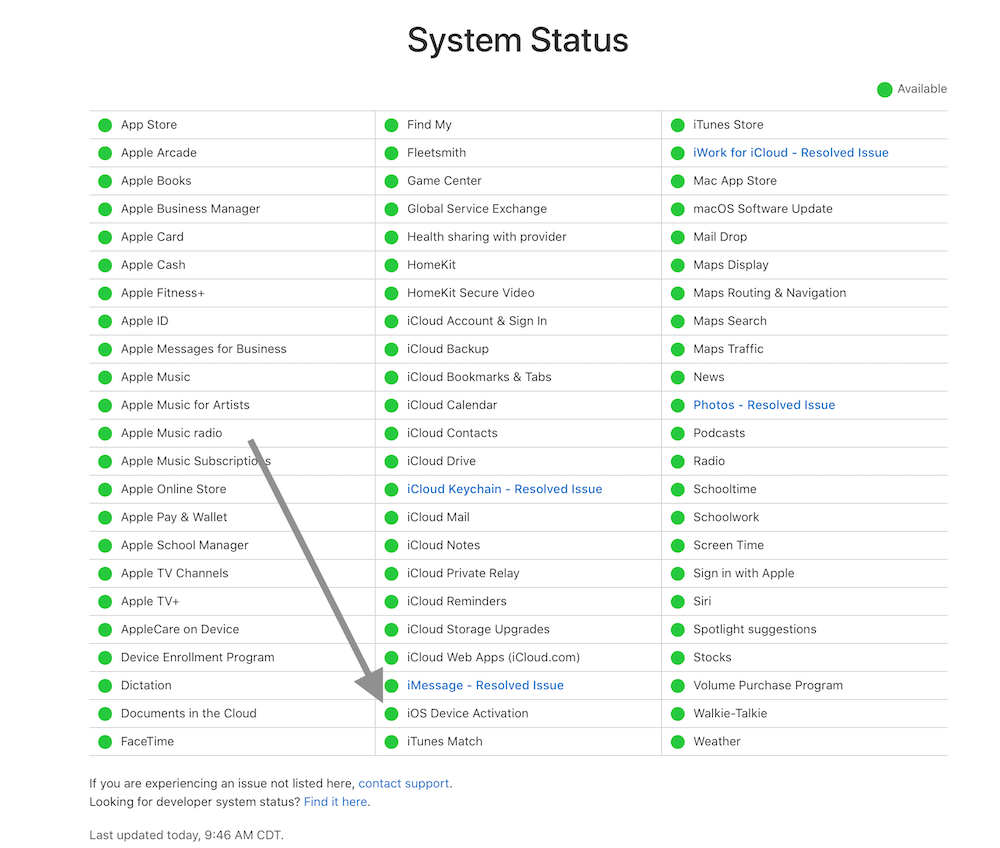This screenshot has width=1000, height=848.
Task: Click the status dot beside Weather
Action: click(x=678, y=742)
